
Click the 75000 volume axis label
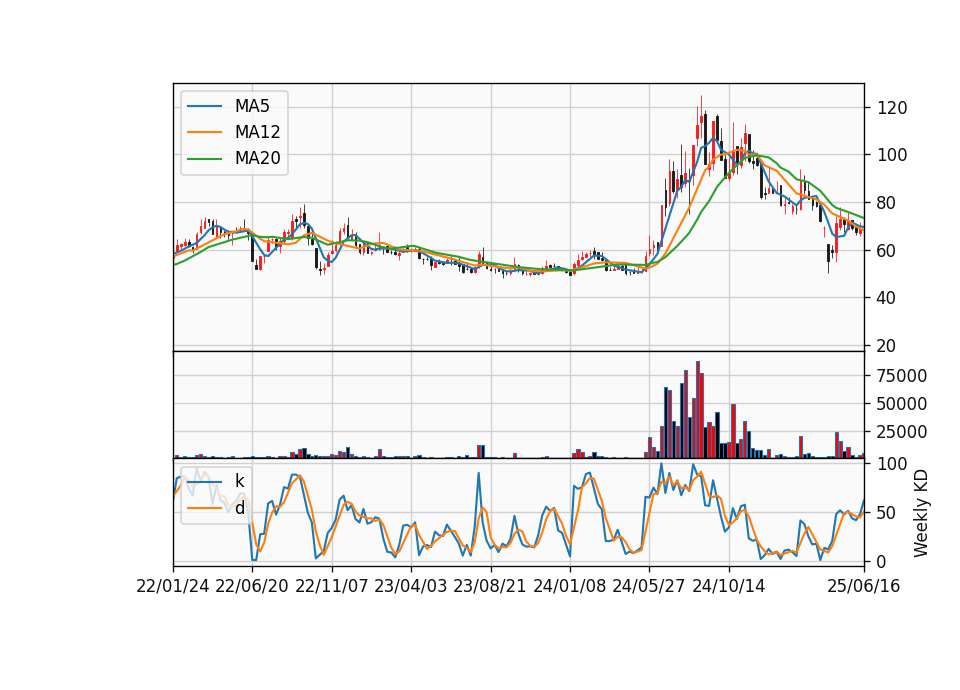tap(902, 376)
